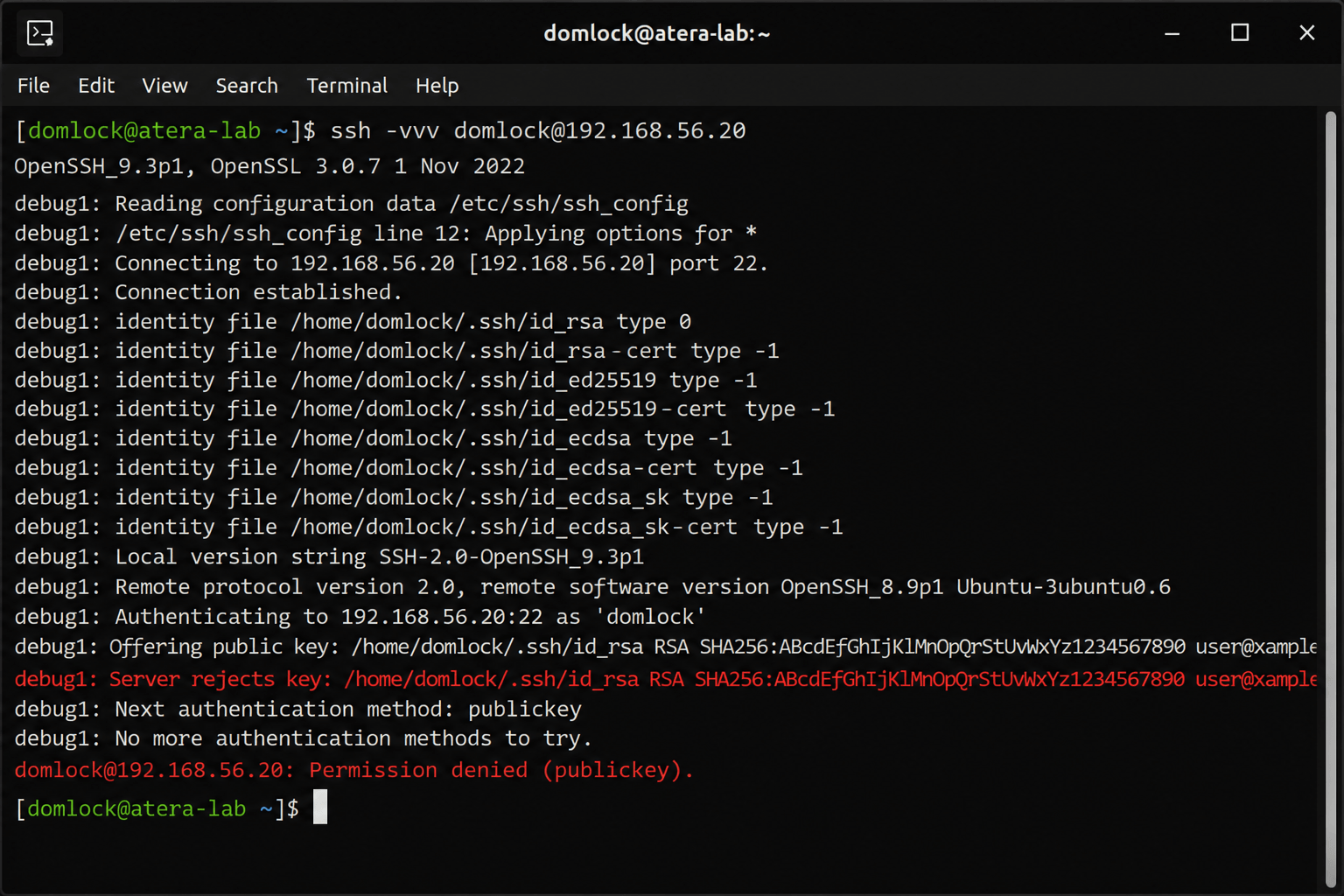Click the 'id_ecdsa type -1' identity line

coord(374,438)
